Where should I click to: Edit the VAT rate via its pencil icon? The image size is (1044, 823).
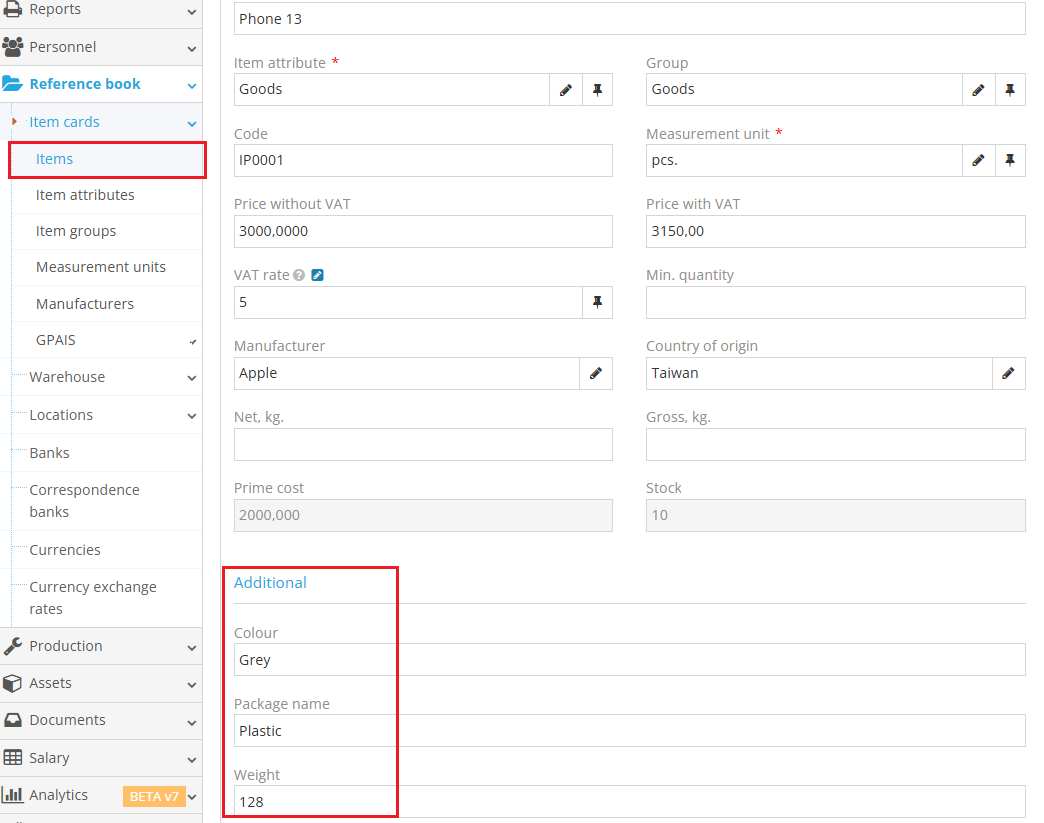(317, 274)
